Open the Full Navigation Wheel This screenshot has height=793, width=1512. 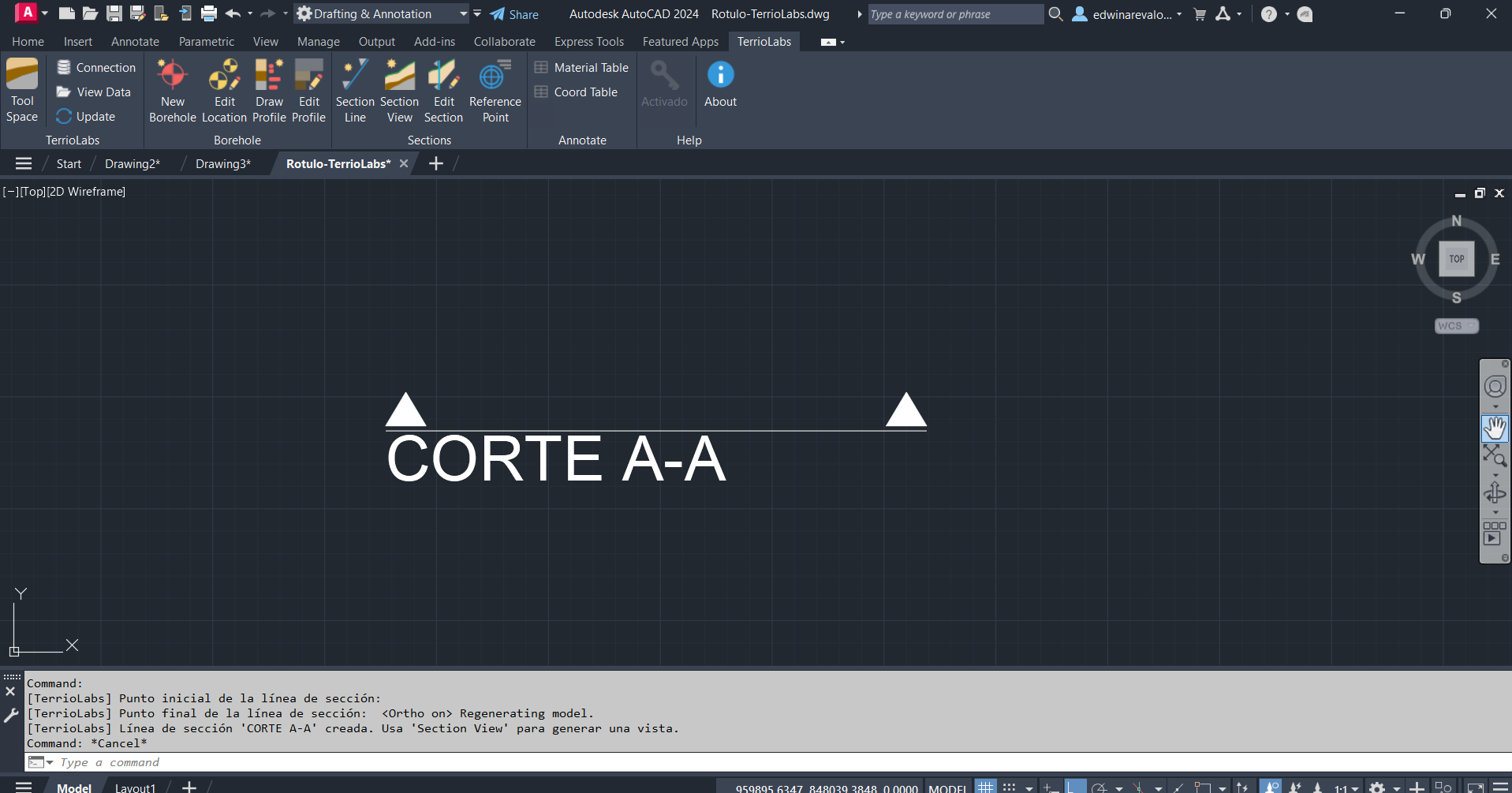[1495, 387]
